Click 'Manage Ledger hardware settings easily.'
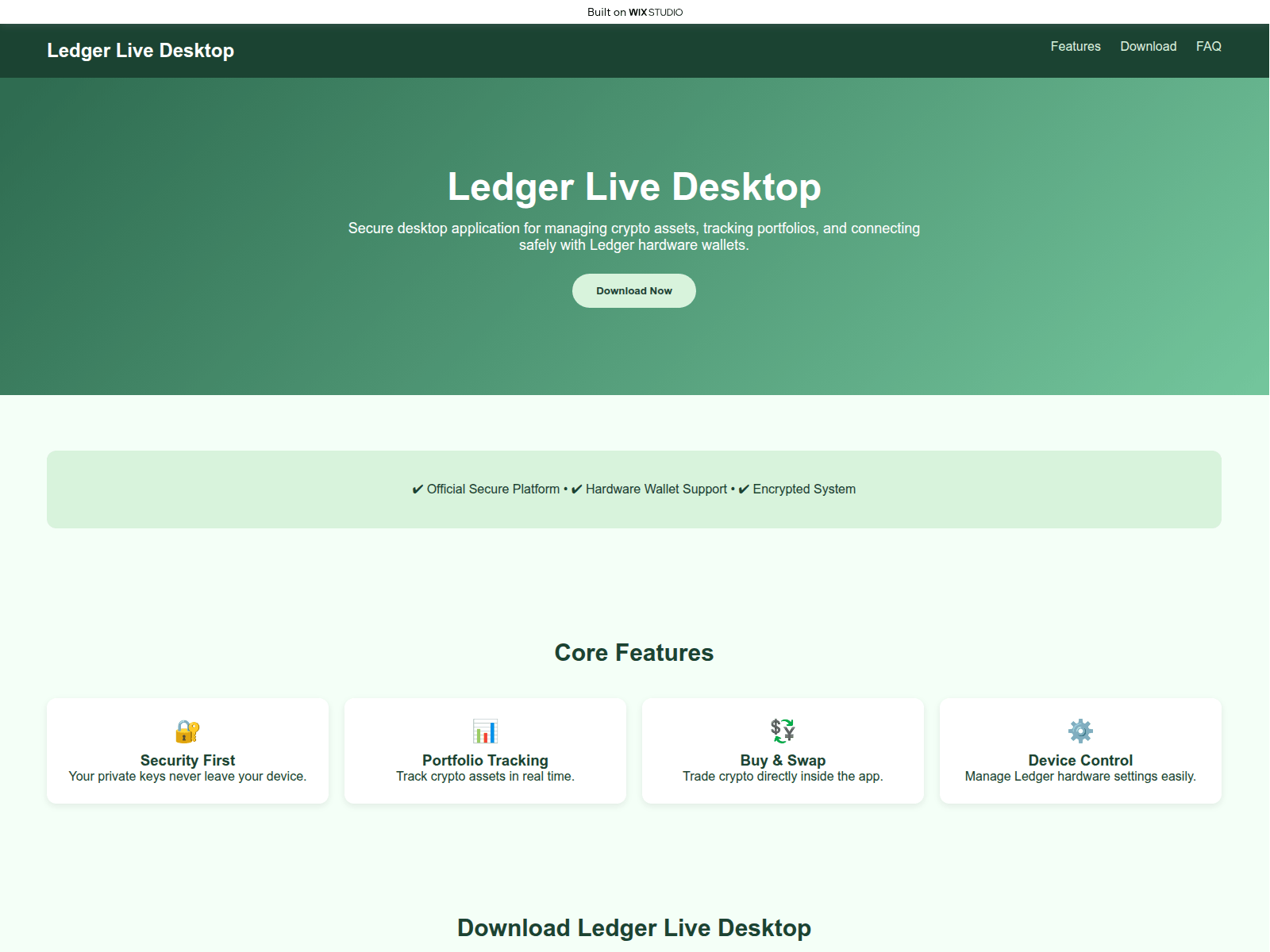 pyautogui.click(x=1080, y=776)
